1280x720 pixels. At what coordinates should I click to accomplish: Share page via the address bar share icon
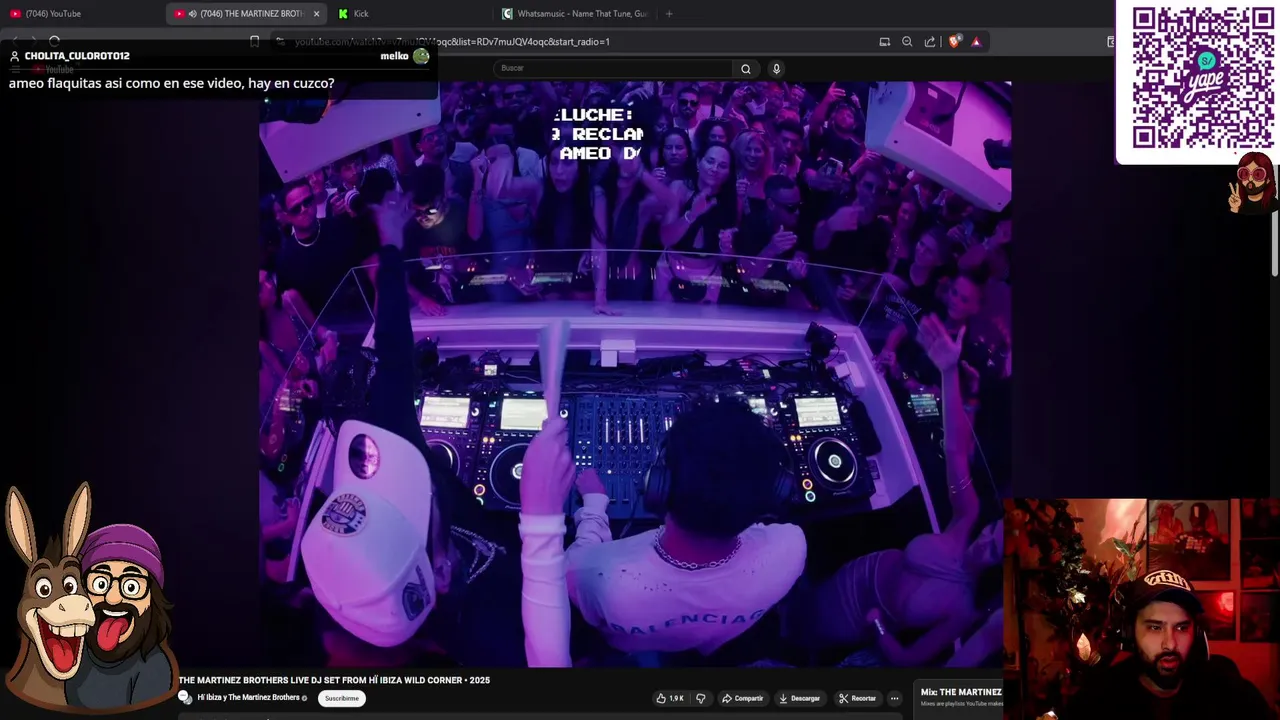[x=930, y=42]
